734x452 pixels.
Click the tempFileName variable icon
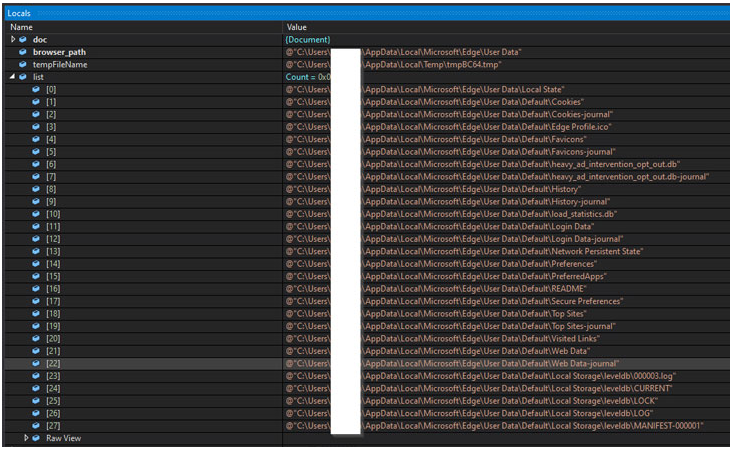[x=23, y=65]
